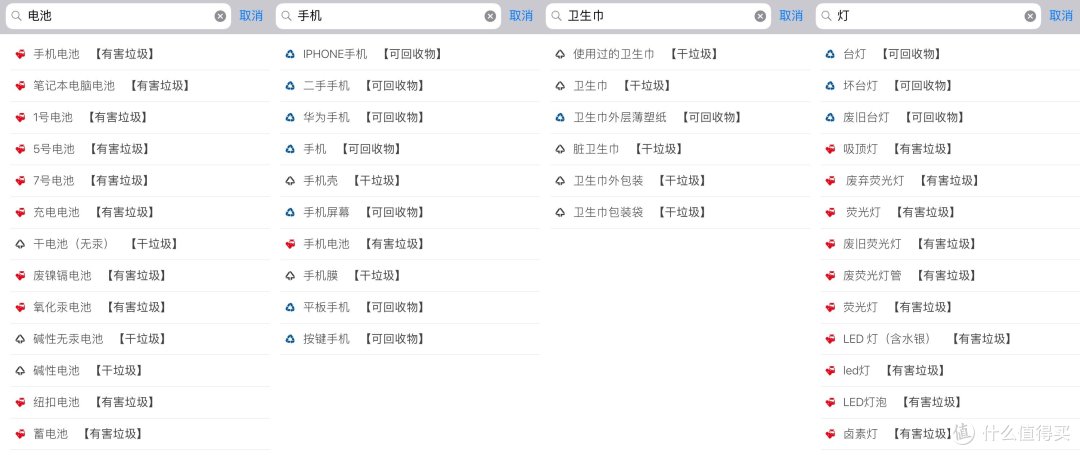This screenshot has height=455, width=1080.
Task: Open the 废弃荧光灯 result
Action: pyautogui.click(x=950, y=181)
